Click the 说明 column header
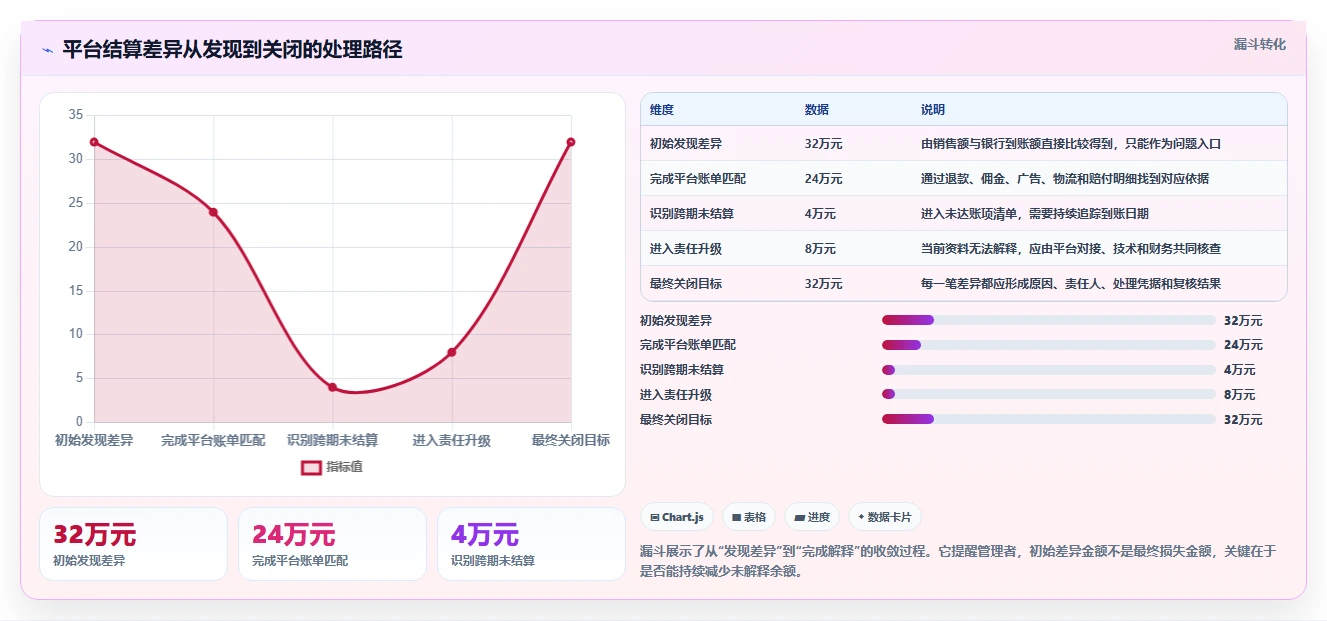This screenshot has height=621, width=1327. tap(933, 110)
